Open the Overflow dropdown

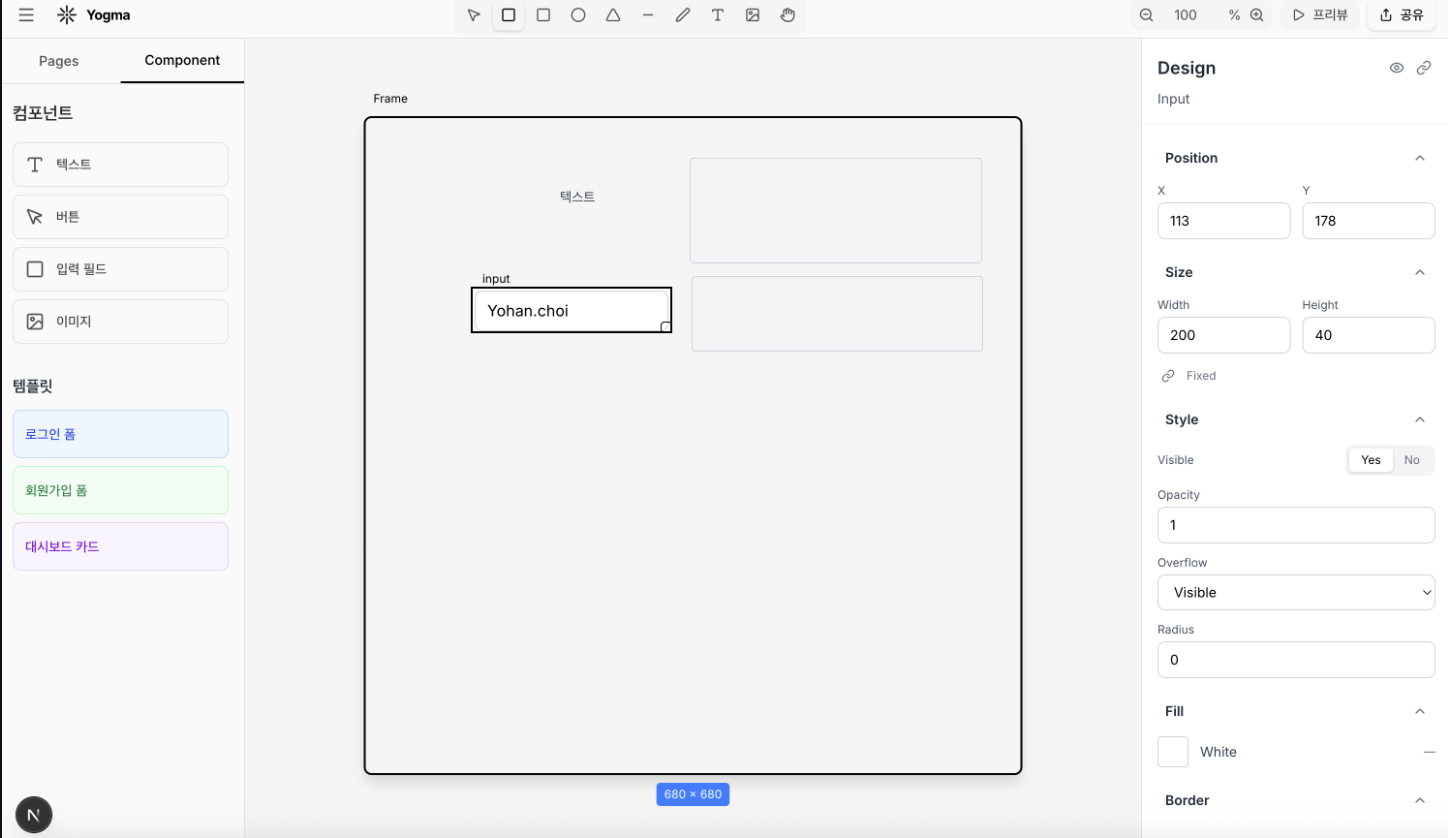click(1295, 592)
